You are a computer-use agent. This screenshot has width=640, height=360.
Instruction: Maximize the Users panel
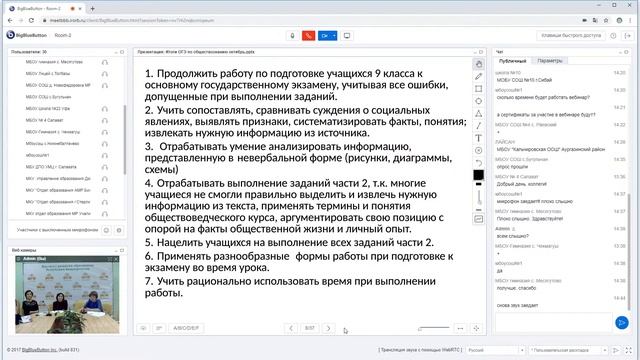pyautogui.click(x=122, y=52)
